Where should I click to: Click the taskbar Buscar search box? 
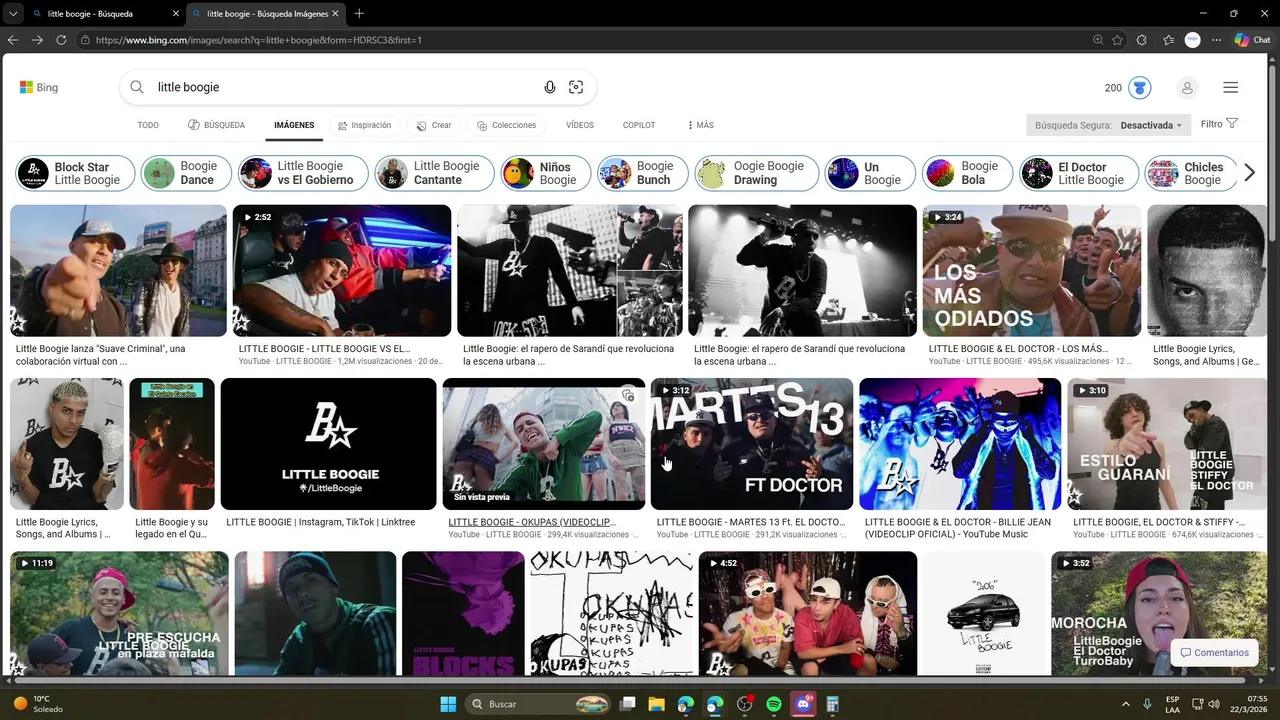(x=540, y=704)
